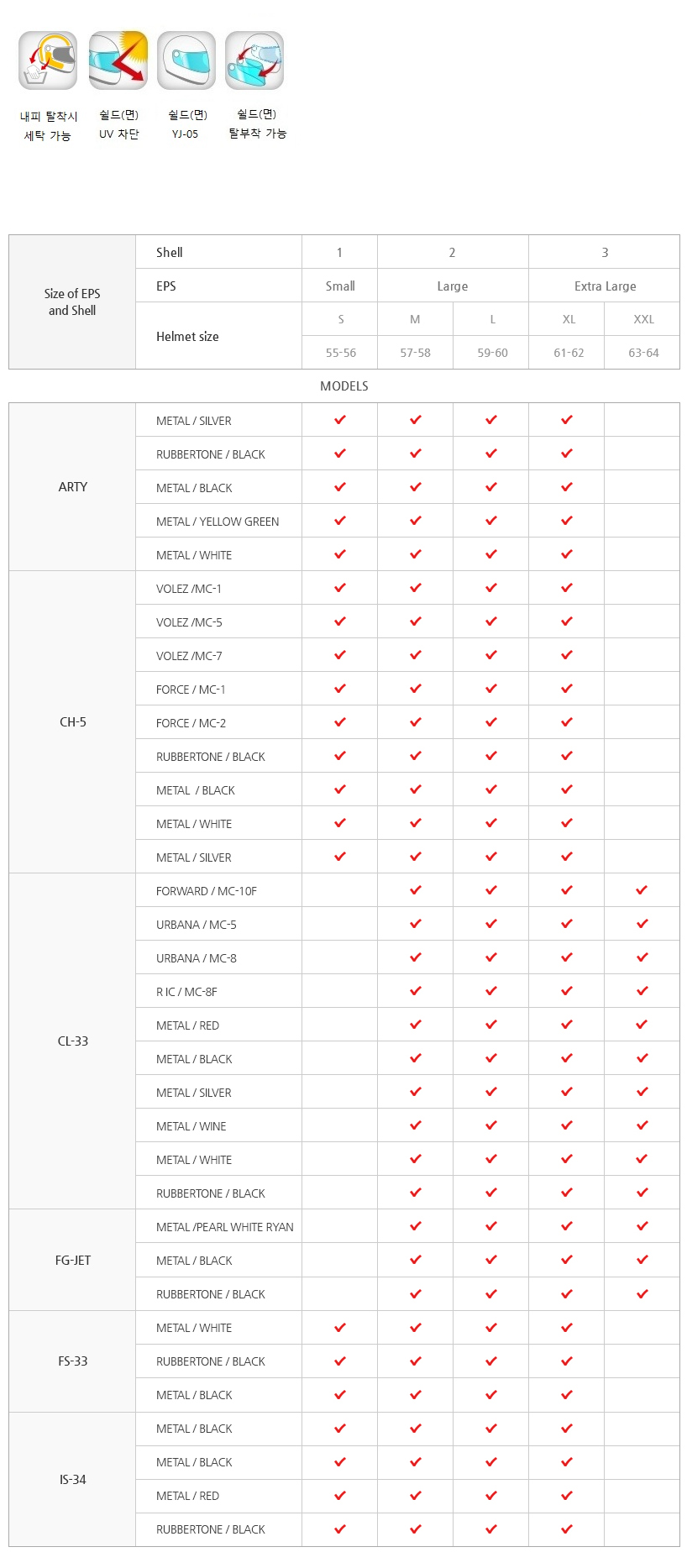Click the METAL /PEARL WHITE RYAN label
The image size is (687, 1568).
pos(225,1227)
